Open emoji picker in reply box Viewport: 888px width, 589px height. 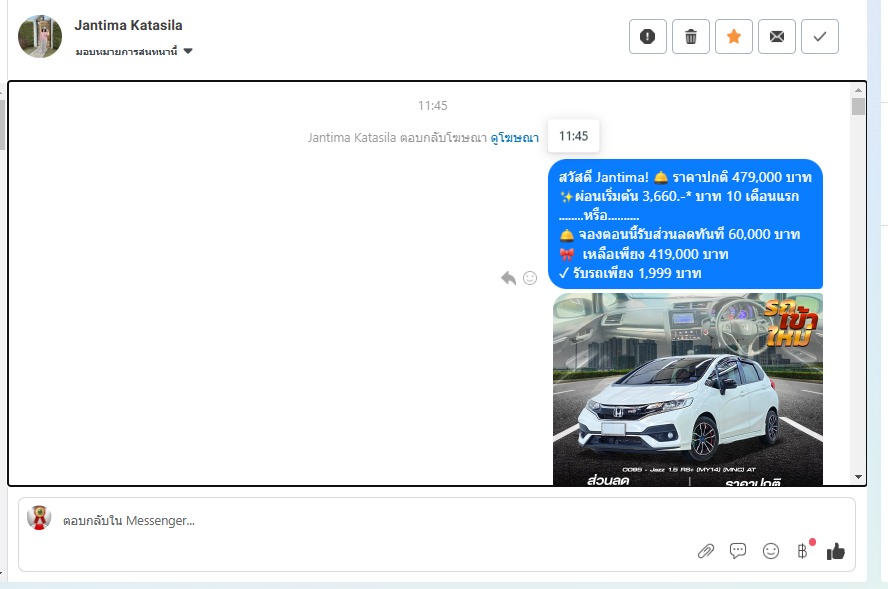(771, 551)
